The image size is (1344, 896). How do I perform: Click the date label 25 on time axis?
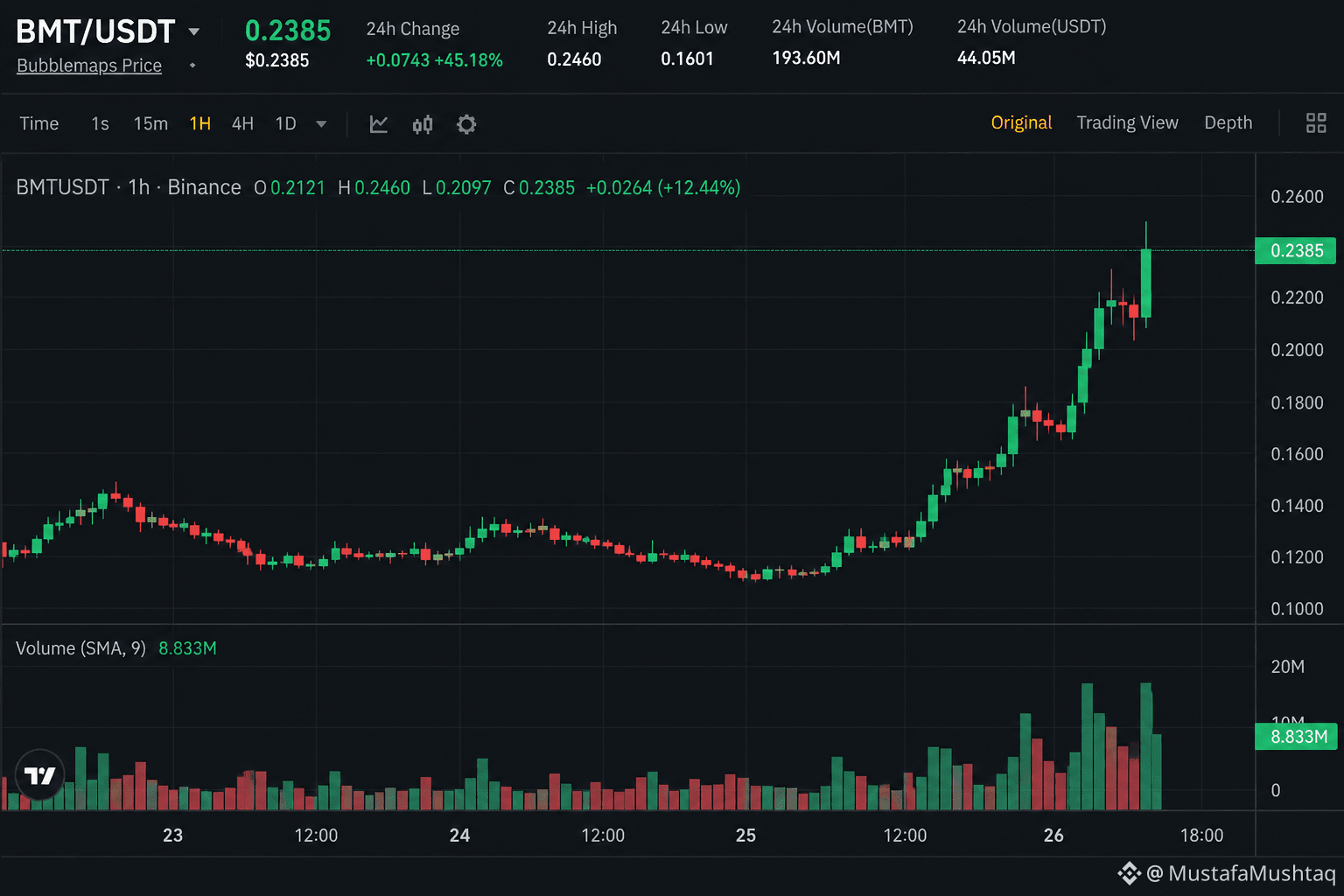pyautogui.click(x=745, y=836)
